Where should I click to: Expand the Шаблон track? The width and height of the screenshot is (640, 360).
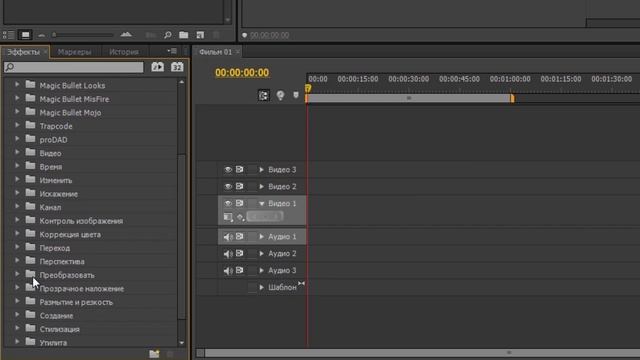tap(262, 287)
